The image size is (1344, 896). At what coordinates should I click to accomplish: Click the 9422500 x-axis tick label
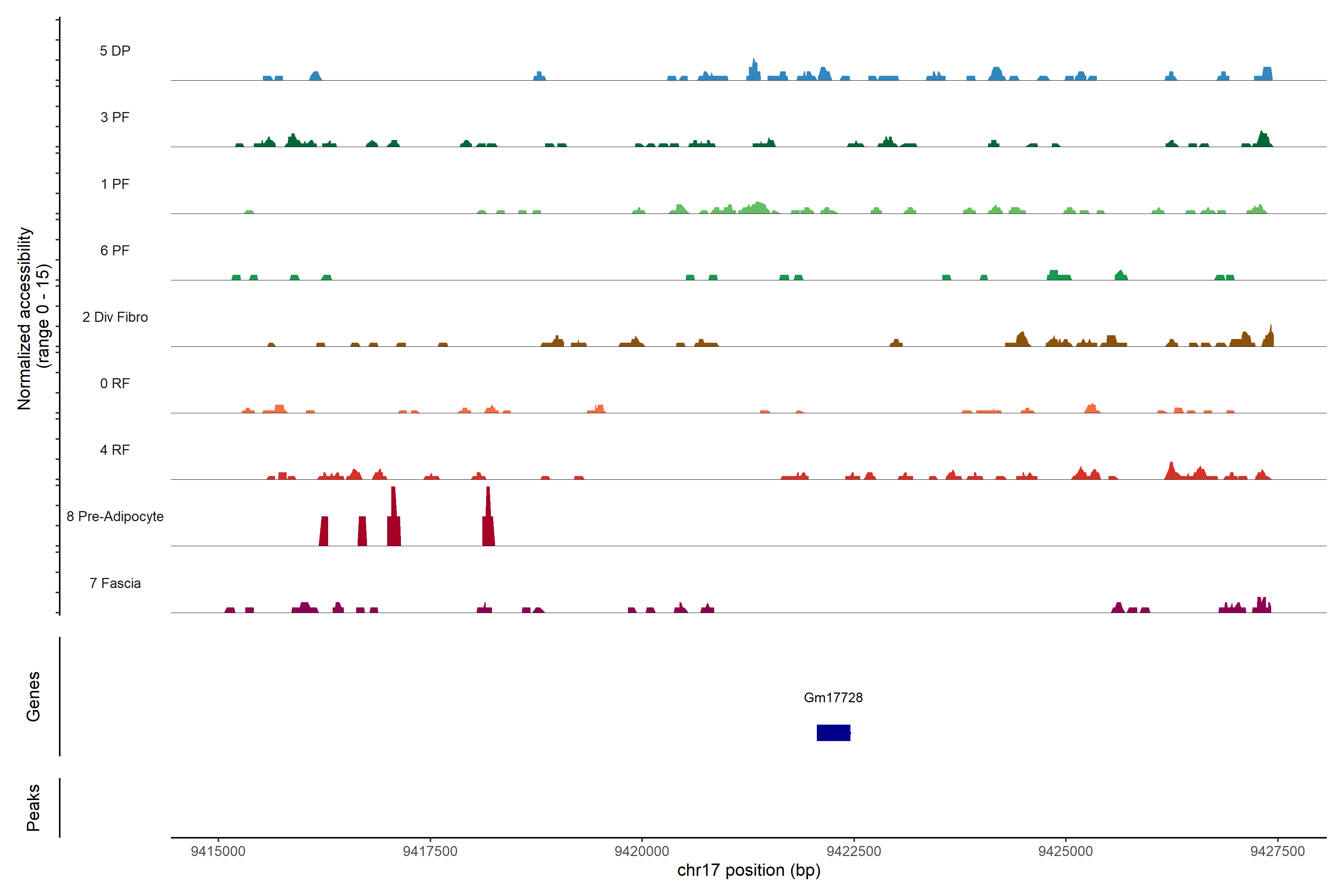[x=854, y=851]
